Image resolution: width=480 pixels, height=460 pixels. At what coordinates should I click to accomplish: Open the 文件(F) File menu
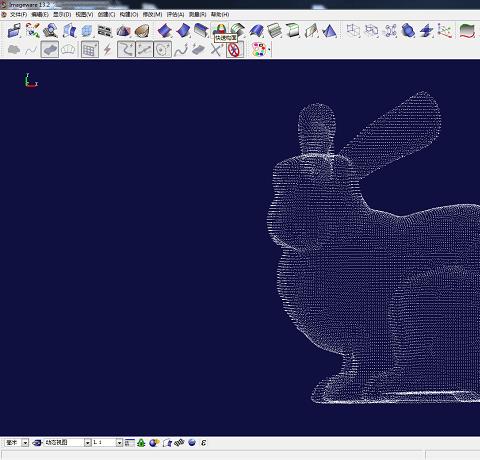coord(18,15)
